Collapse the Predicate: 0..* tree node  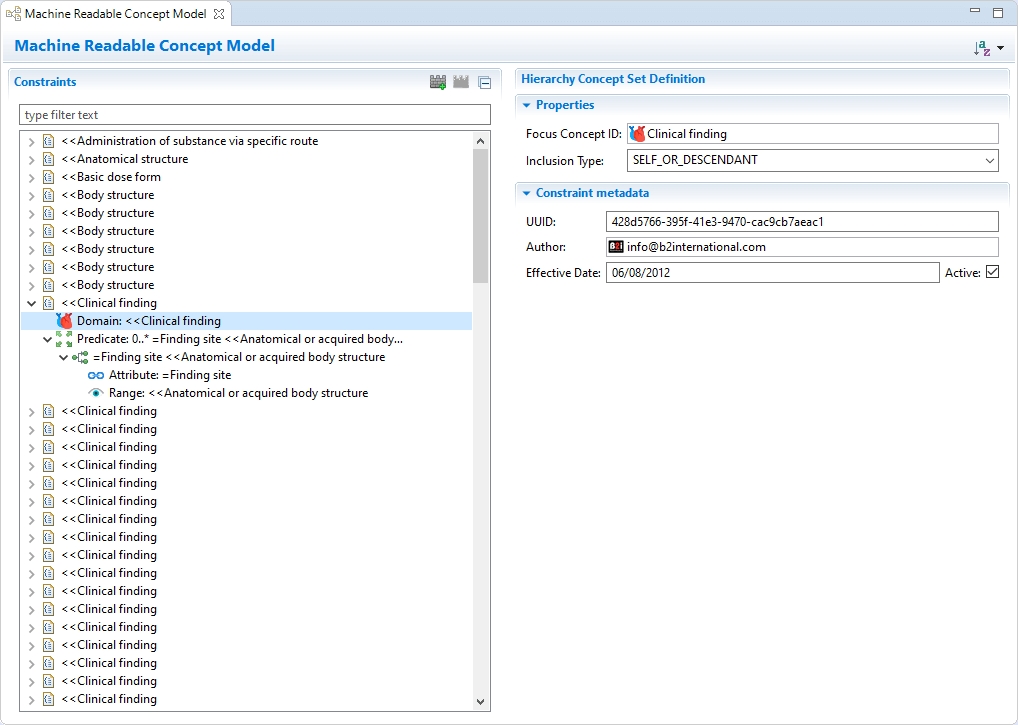tap(47, 339)
